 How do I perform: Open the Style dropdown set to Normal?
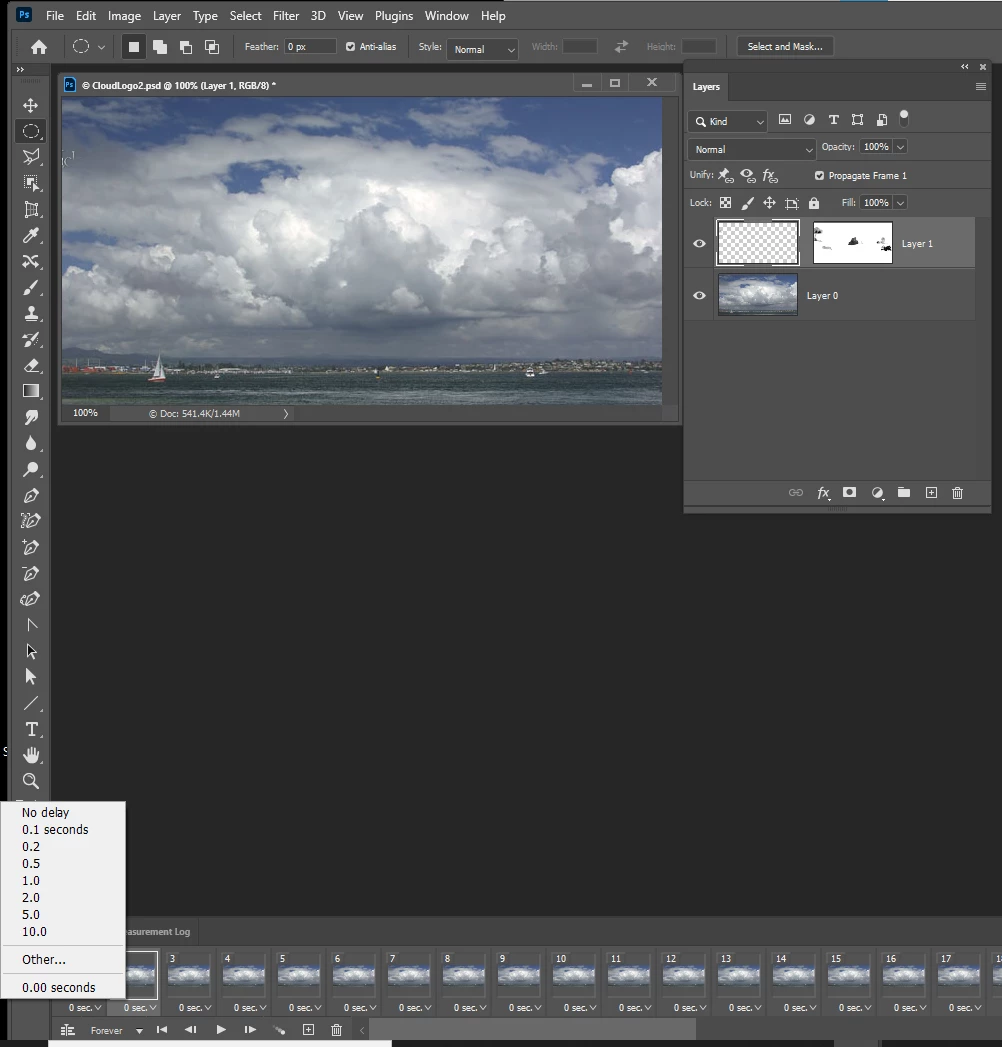tap(483, 49)
